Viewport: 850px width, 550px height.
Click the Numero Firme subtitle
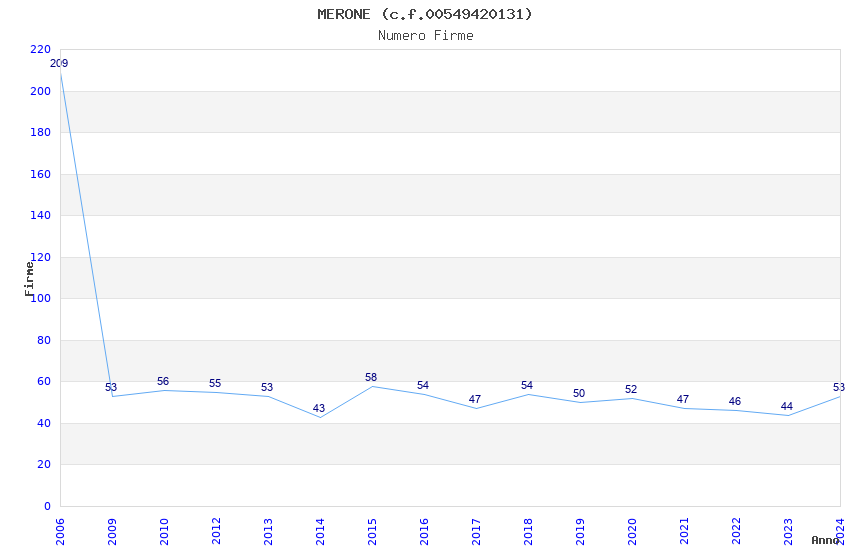pyautogui.click(x=425, y=36)
